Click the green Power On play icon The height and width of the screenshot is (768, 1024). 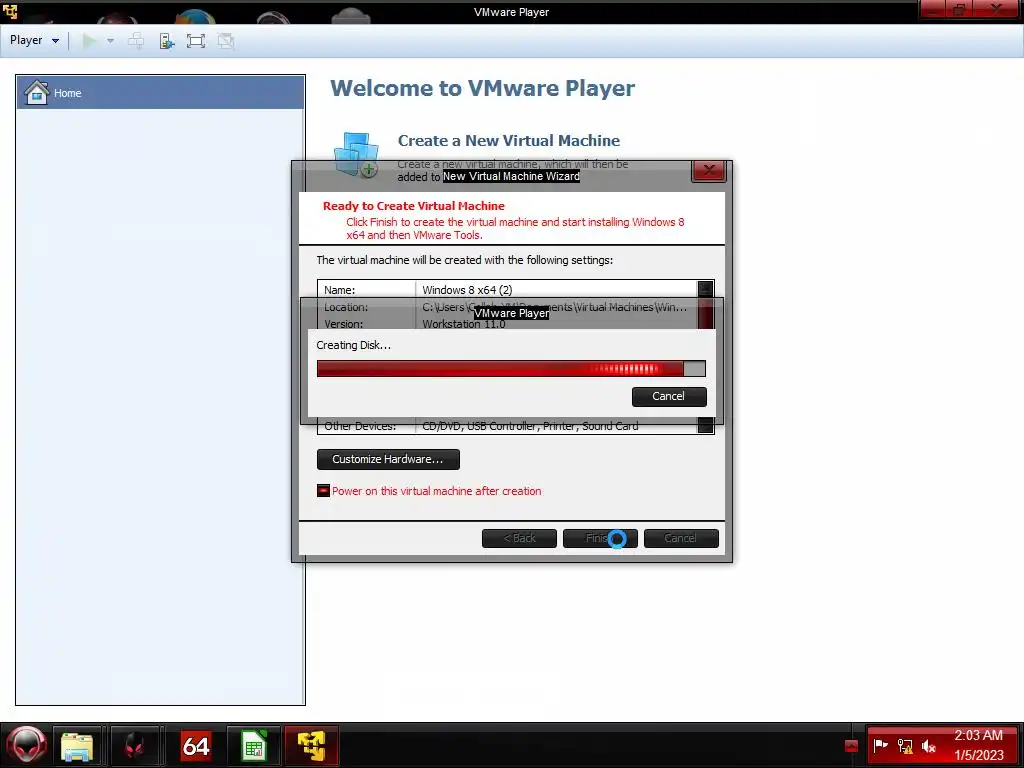click(x=89, y=41)
